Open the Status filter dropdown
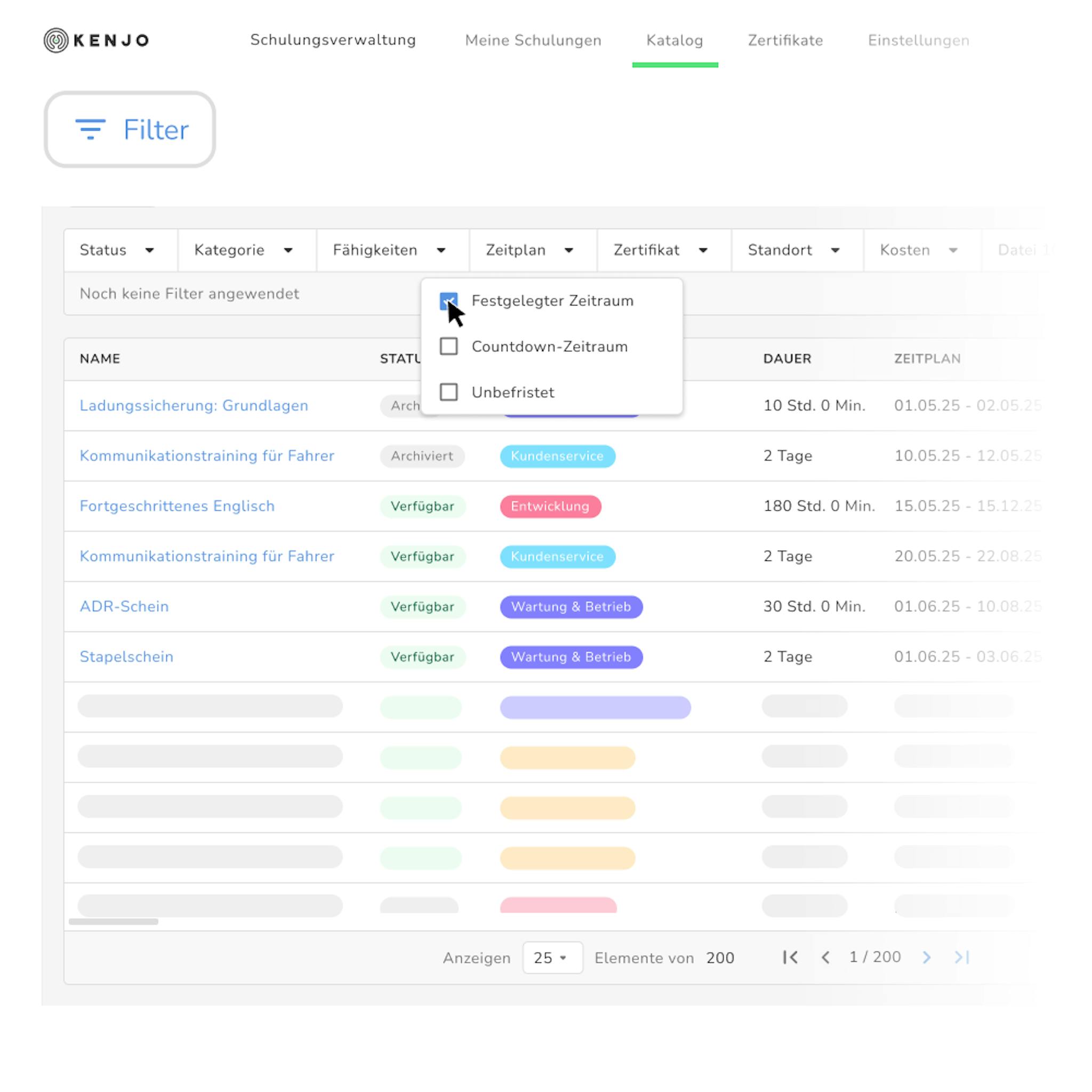Screen dimensions: 1092x1092 click(121, 250)
